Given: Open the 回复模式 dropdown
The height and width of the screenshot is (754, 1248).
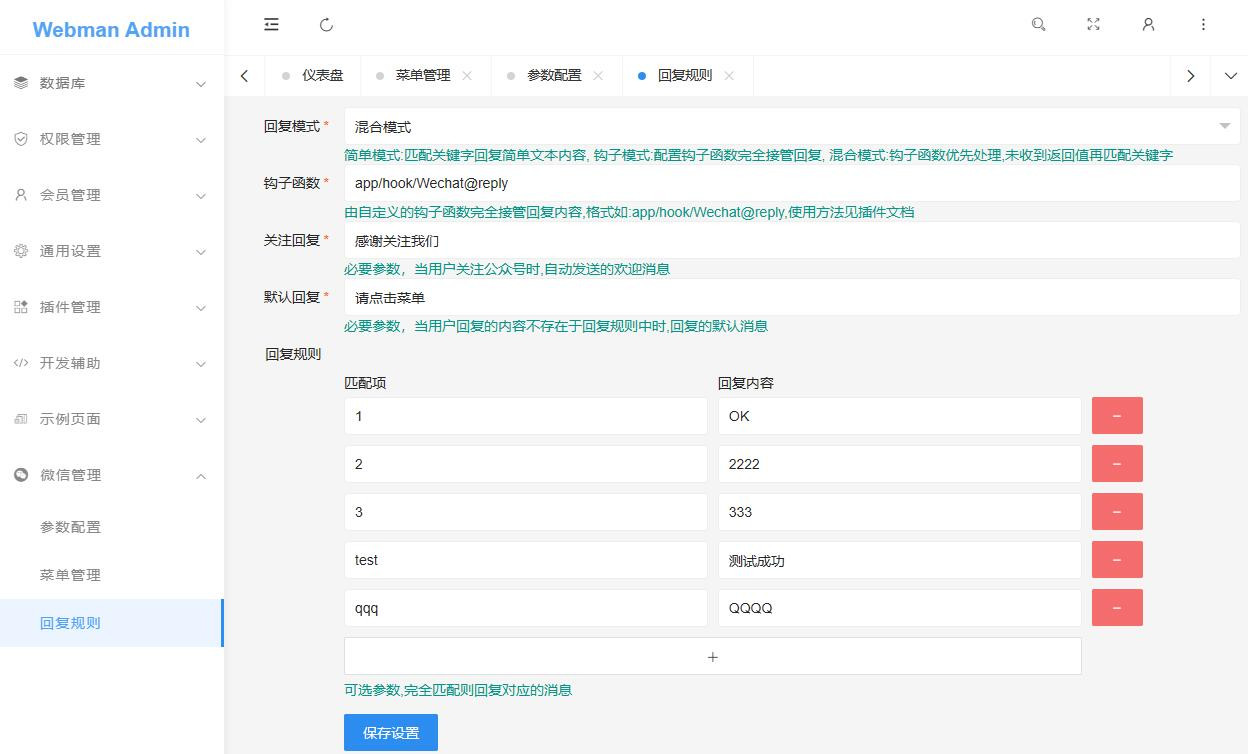Looking at the screenshot, I should (x=792, y=127).
